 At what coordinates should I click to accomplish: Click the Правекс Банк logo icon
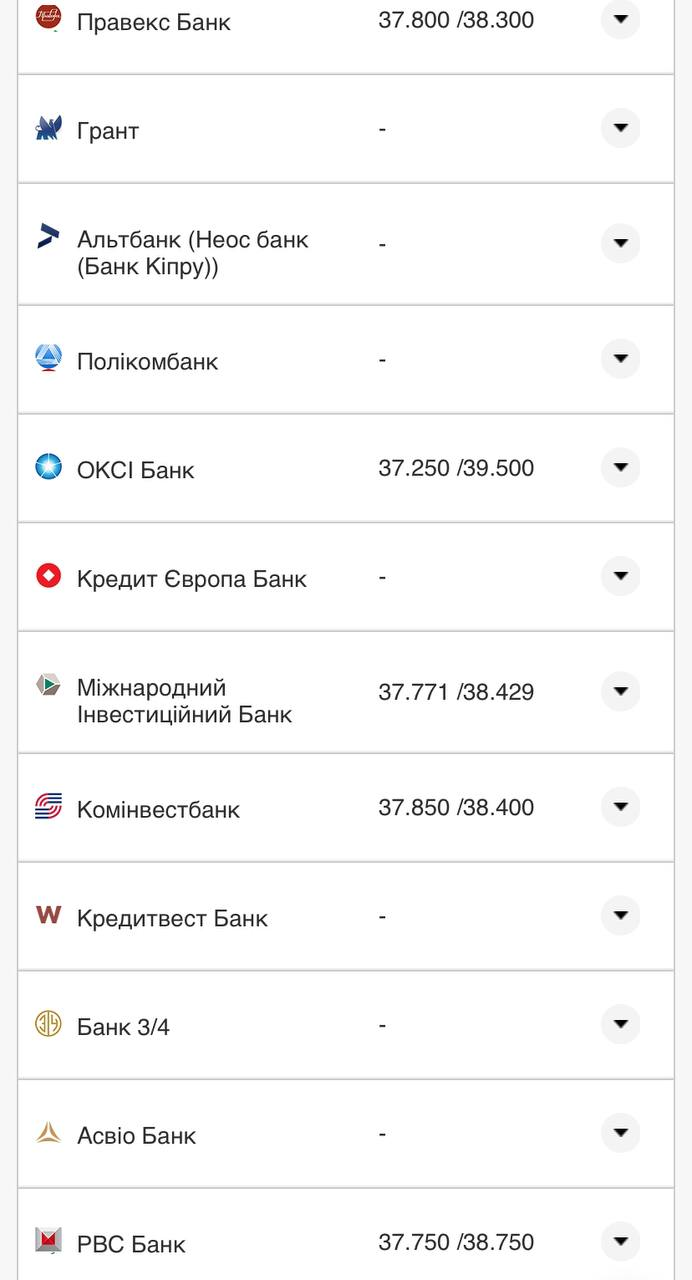point(46,16)
